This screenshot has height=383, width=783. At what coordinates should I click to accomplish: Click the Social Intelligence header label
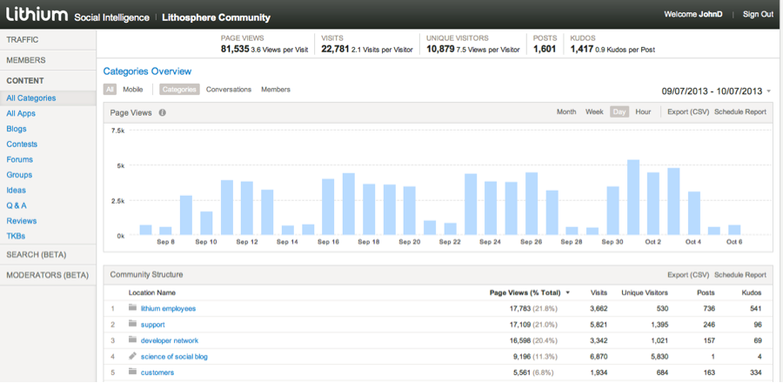112,17
